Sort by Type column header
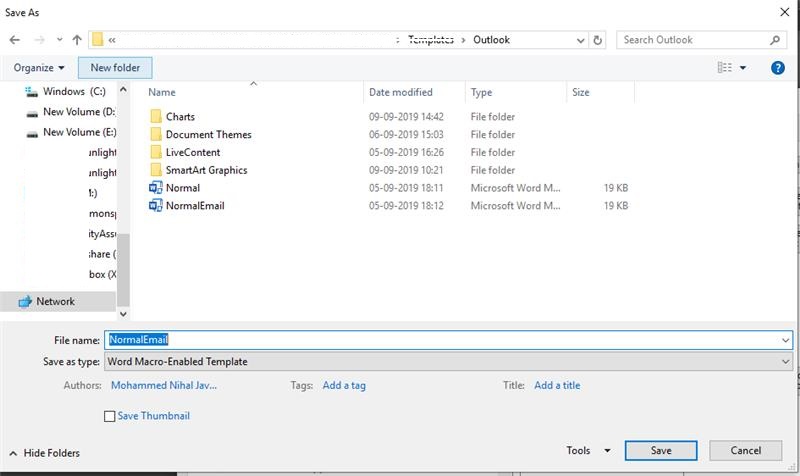 pos(481,92)
